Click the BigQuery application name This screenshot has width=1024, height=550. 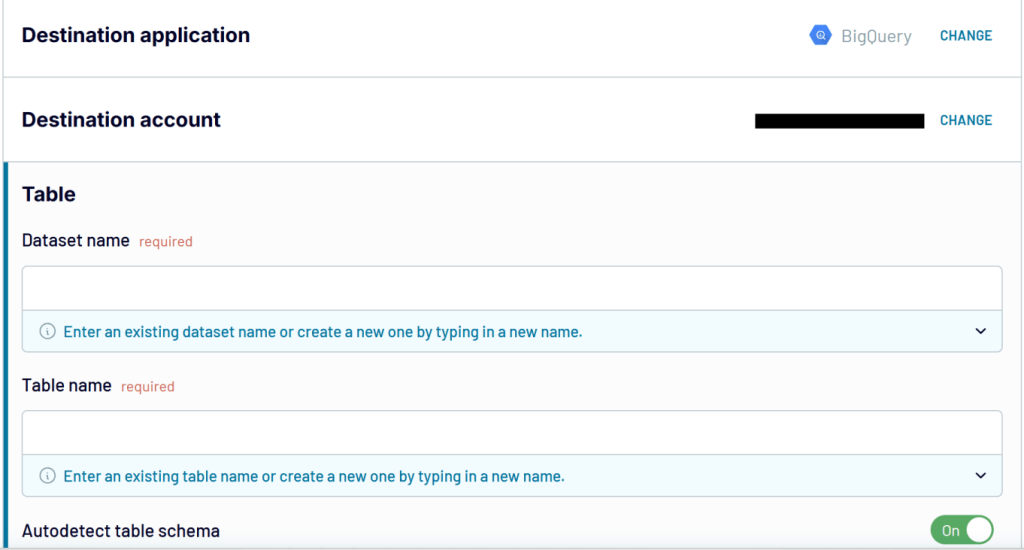(x=876, y=37)
